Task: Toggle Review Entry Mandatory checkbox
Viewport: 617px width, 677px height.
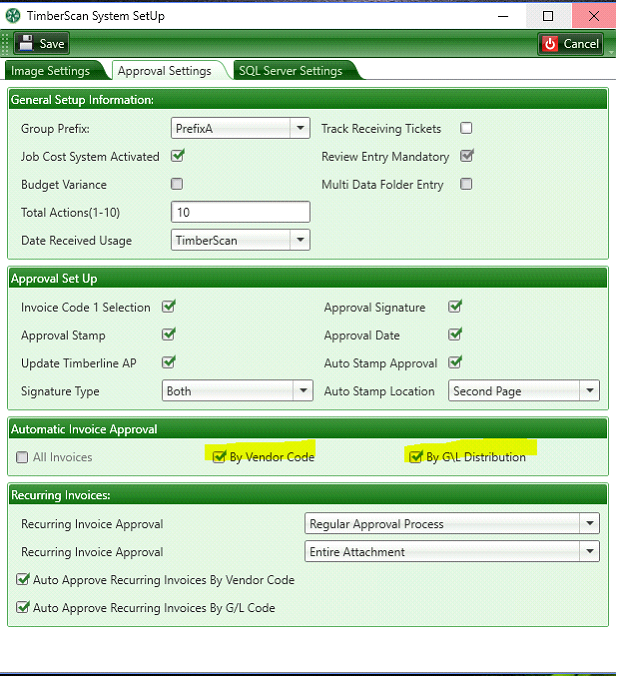Action: pyautogui.click(x=467, y=156)
